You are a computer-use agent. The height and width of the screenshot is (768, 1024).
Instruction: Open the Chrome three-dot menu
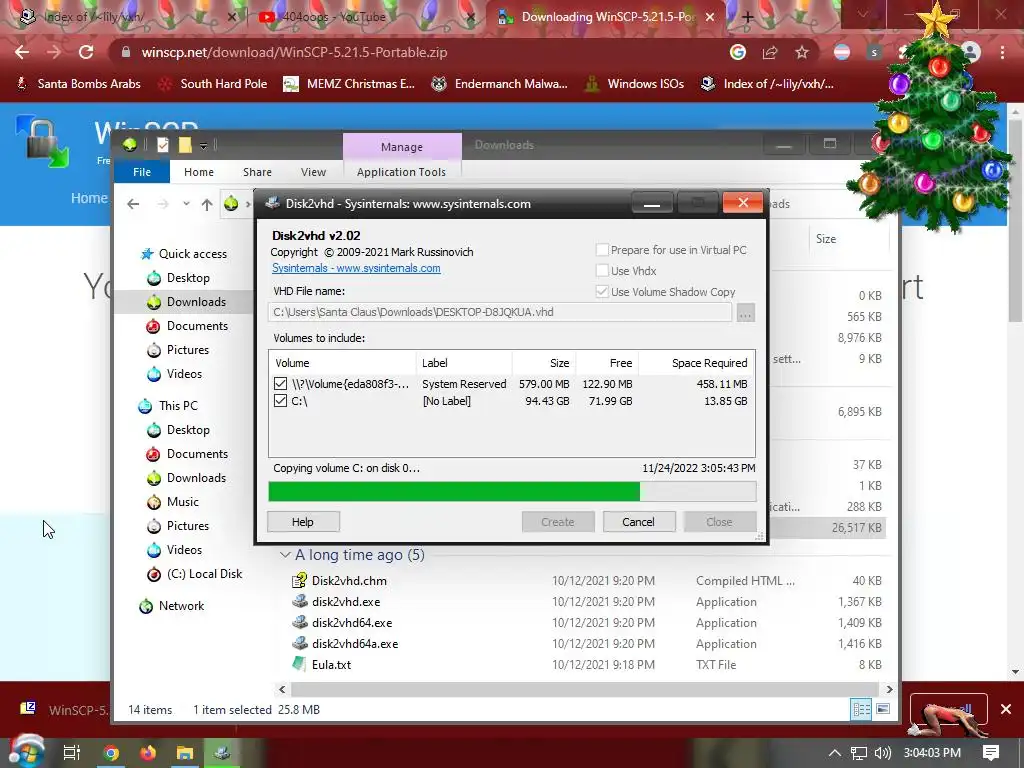pos(1002,52)
